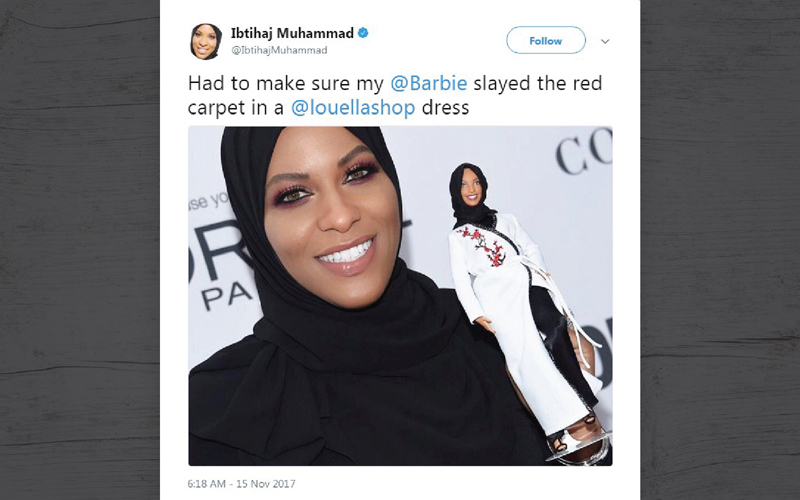Open the @Barbie mention link
The height and width of the screenshot is (500, 800).
click(x=429, y=83)
